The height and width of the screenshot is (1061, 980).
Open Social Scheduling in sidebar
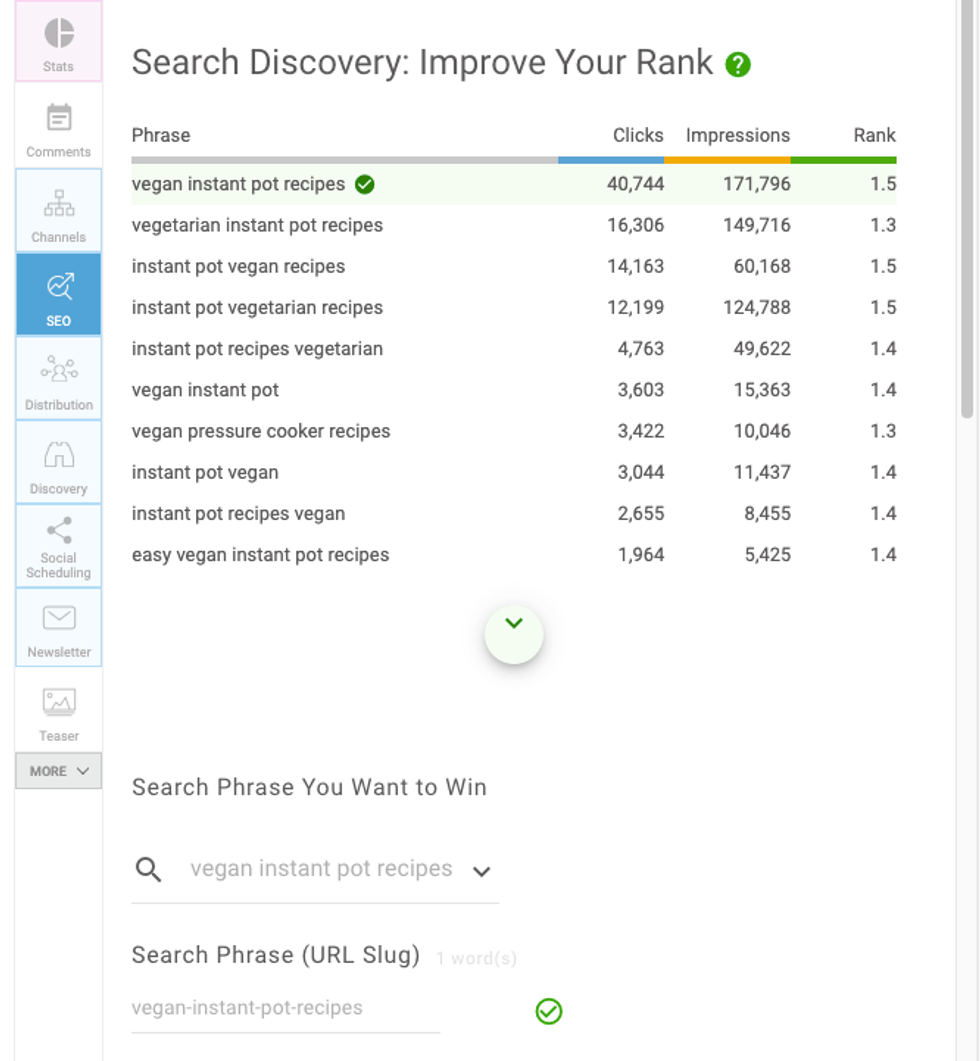point(59,547)
